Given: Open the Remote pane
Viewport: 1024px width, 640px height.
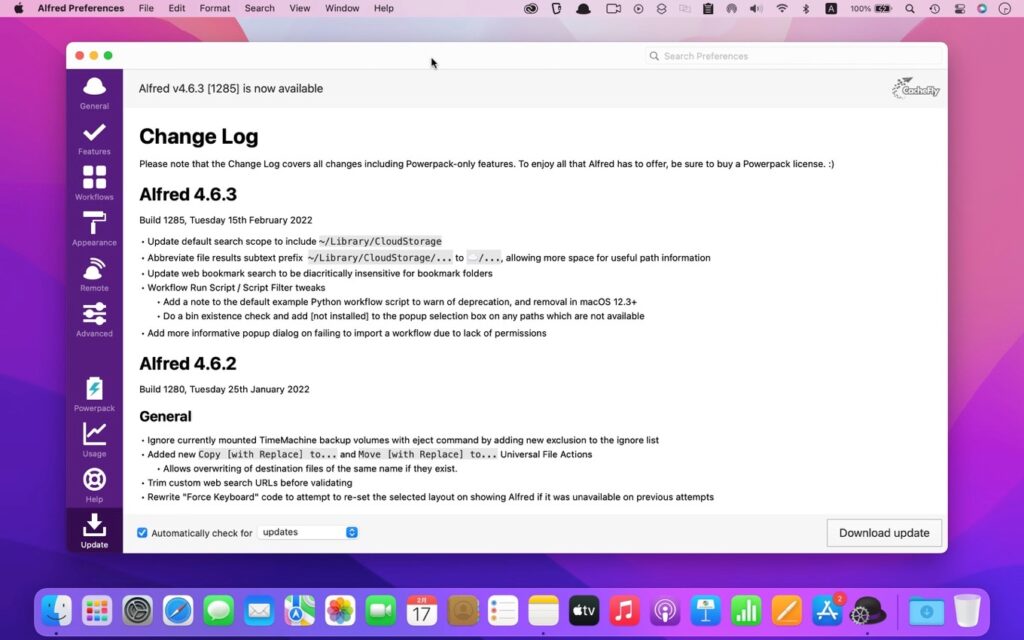Looking at the screenshot, I should click(94, 274).
